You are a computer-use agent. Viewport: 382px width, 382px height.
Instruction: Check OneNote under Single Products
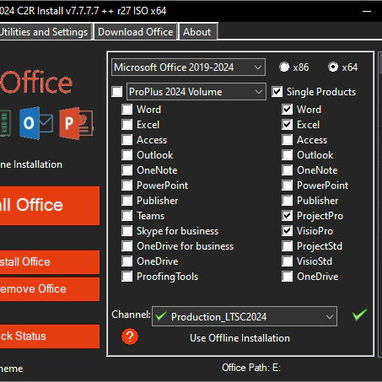(287, 170)
